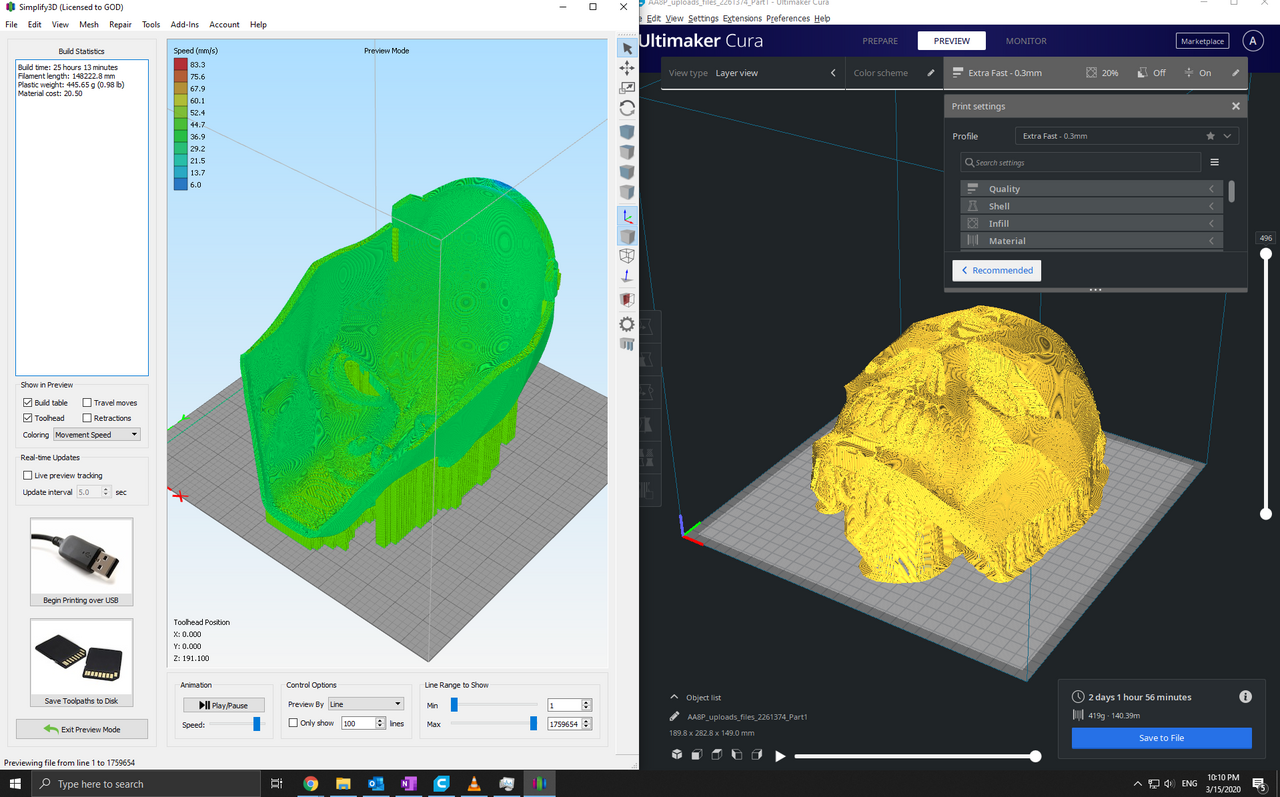Close the Print settings panel
Viewport: 1280px width, 797px height.
click(1236, 106)
